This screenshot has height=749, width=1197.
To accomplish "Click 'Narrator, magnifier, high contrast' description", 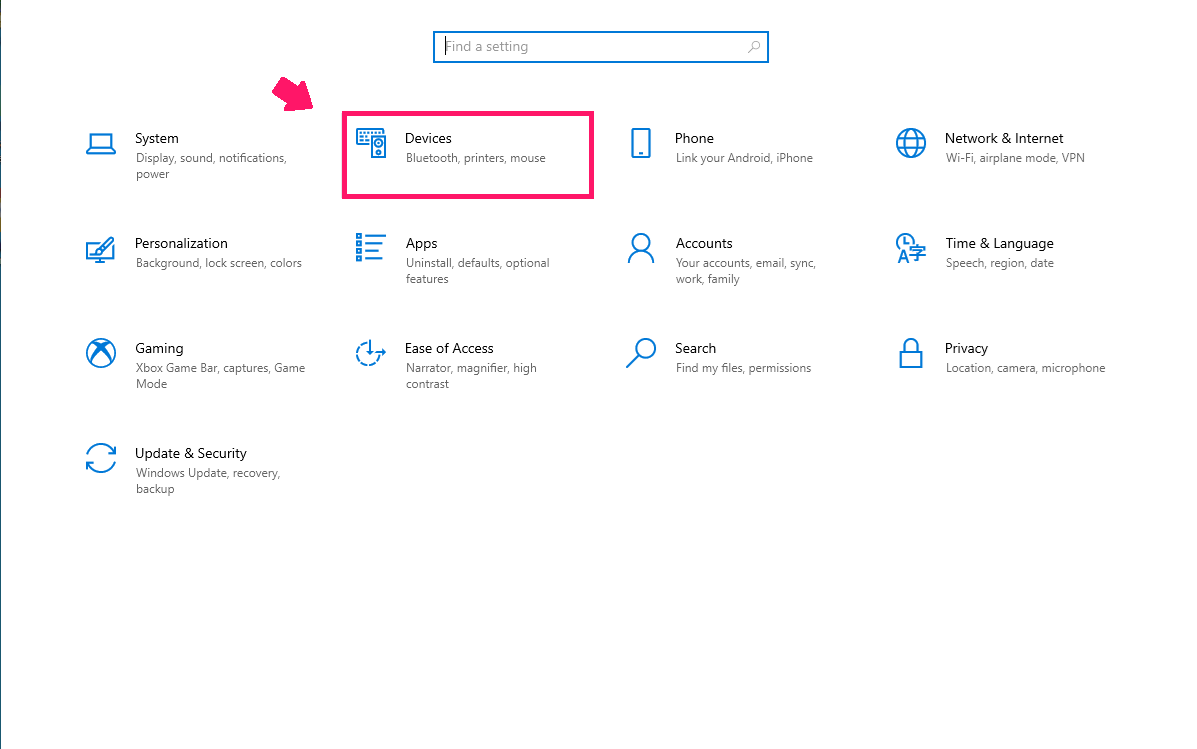I will tap(471, 376).
